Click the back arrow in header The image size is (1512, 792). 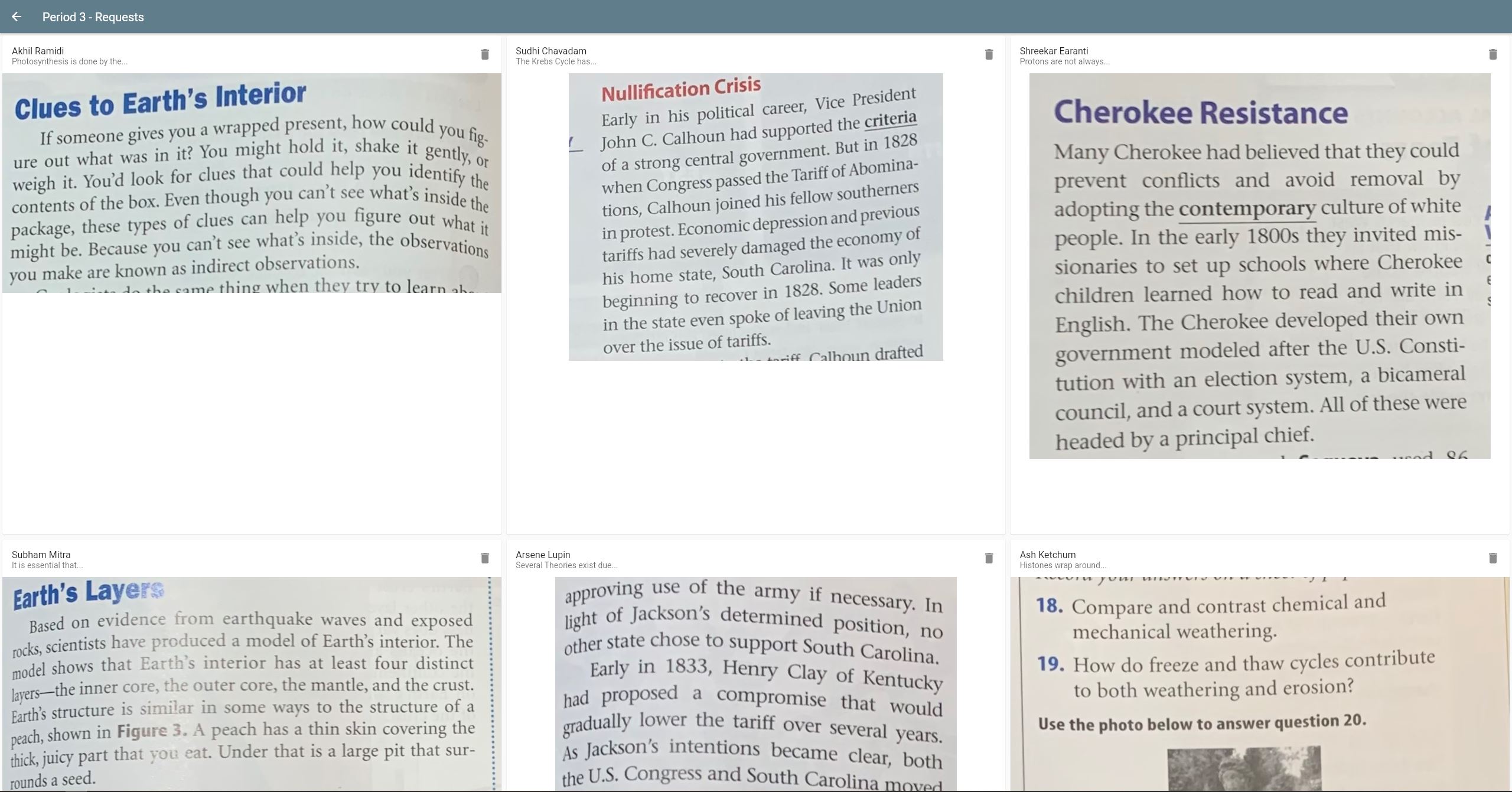pyautogui.click(x=17, y=17)
